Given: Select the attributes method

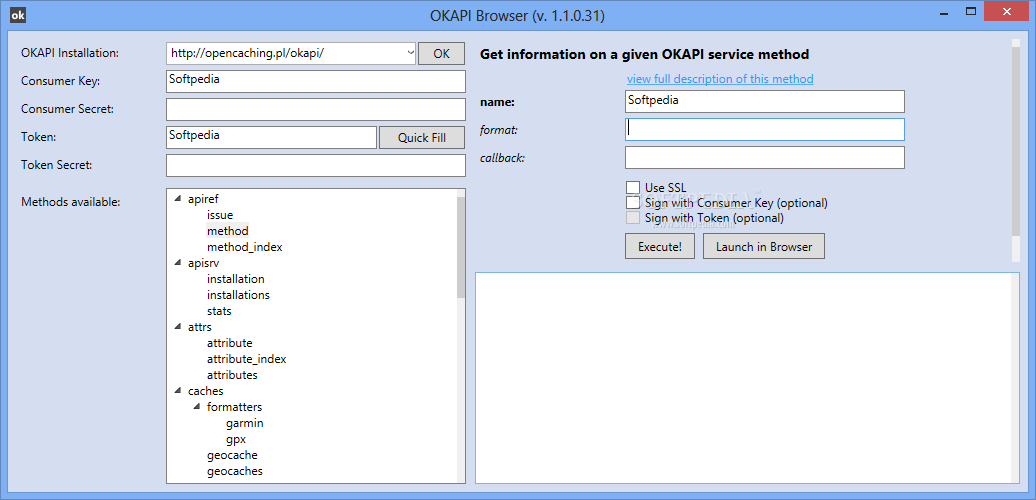Looking at the screenshot, I should [x=233, y=375].
